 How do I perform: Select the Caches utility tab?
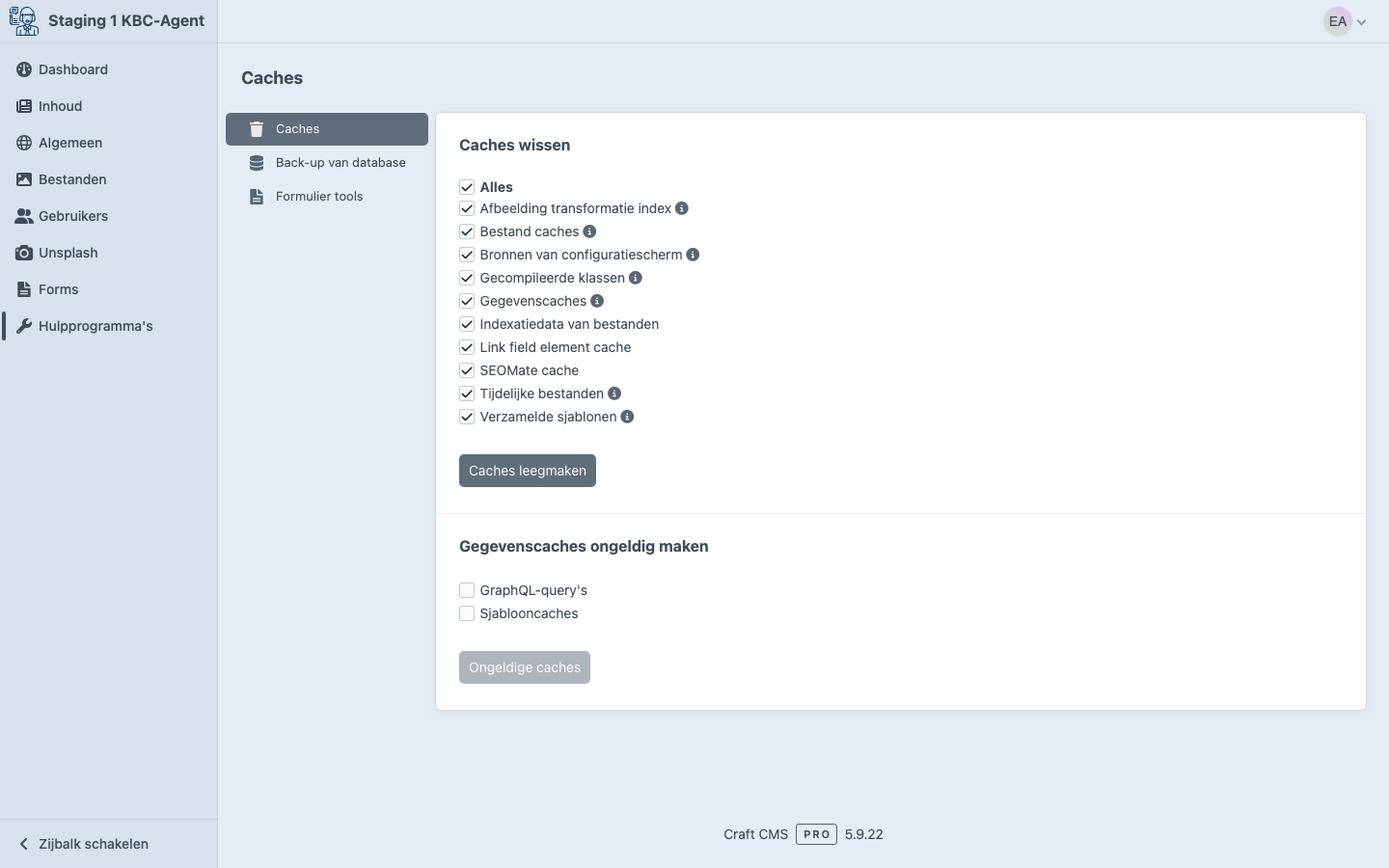click(x=327, y=129)
